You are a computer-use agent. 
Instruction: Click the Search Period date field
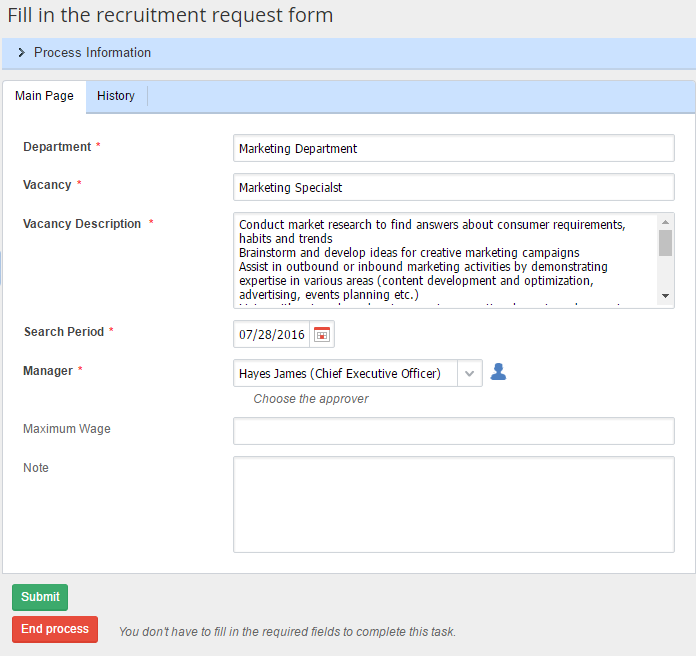(x=272, y=334)
